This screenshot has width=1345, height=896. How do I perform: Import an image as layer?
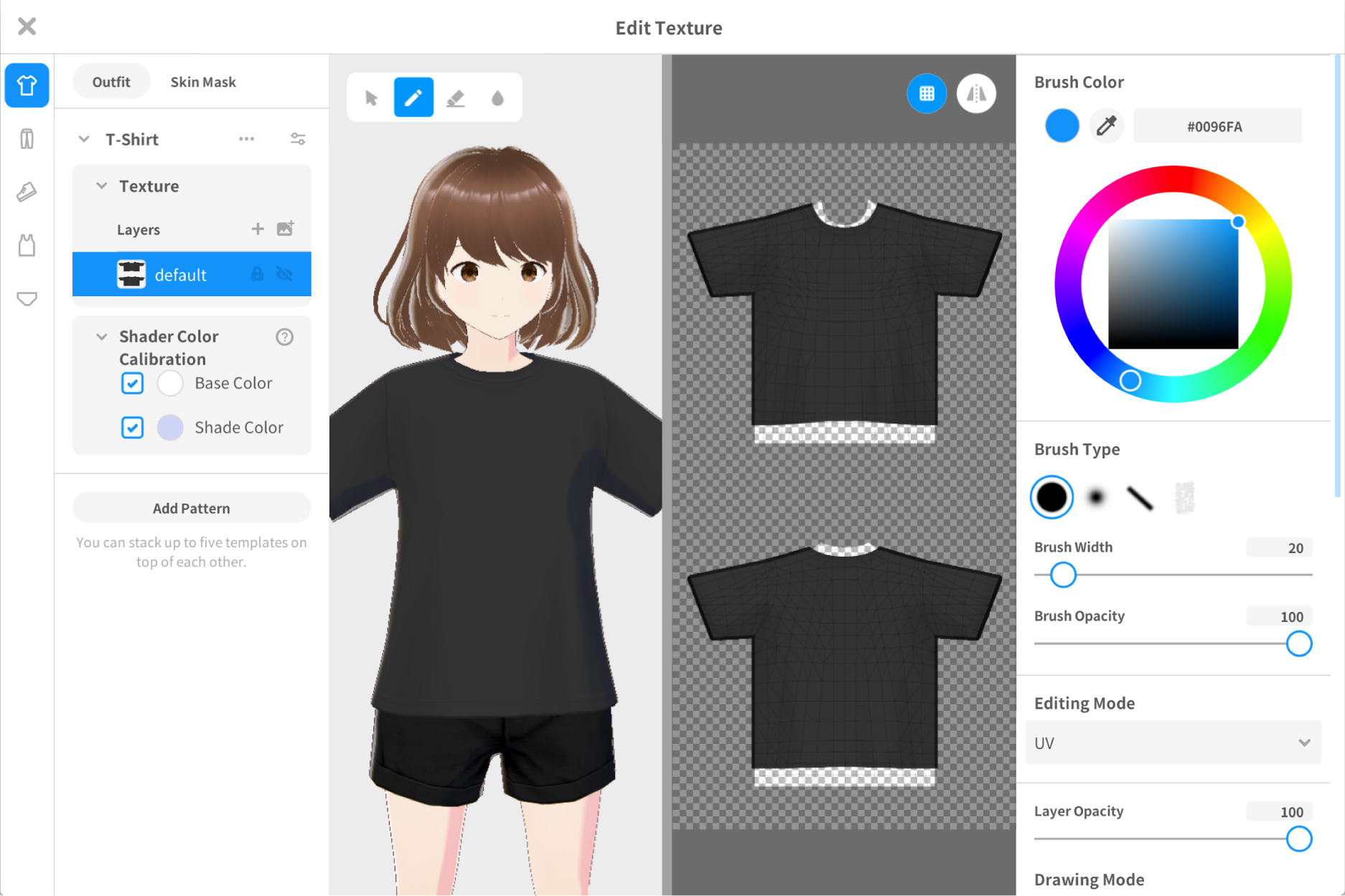coord(286,229)
